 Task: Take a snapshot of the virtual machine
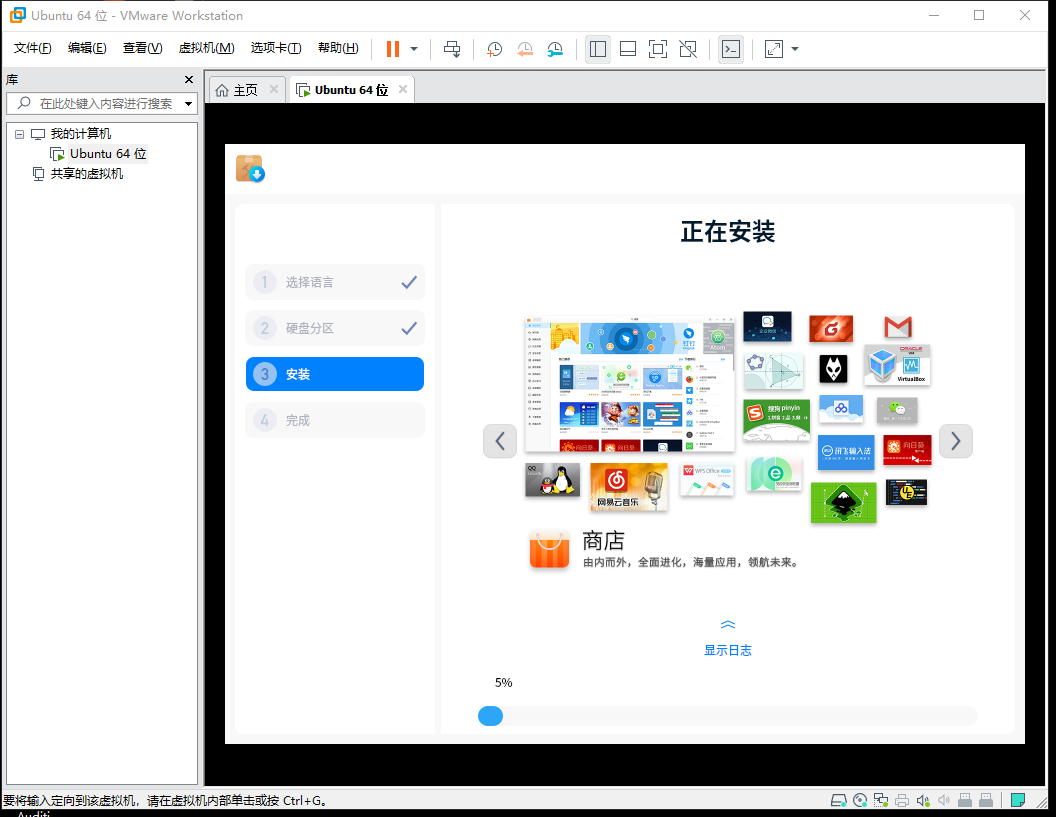click(x=494, y=48)
